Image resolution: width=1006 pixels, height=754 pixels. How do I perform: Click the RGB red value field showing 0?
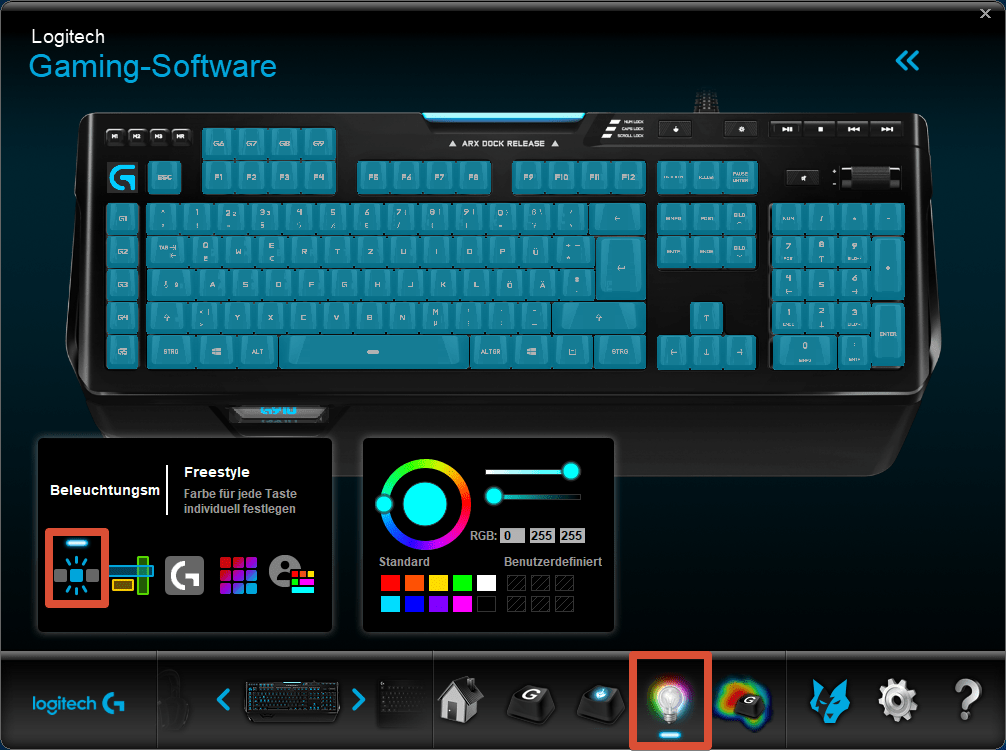pyautogui.click(x=512, y=536)
